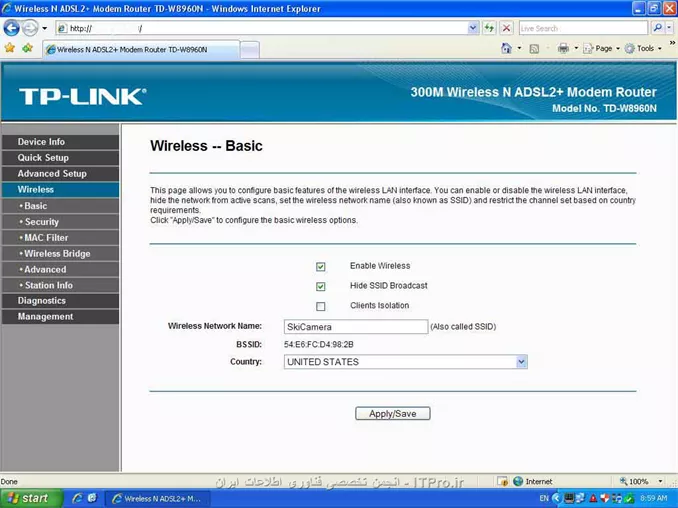The width and height of the screenshot is (678, 508).
Task: Click the Live Search input box
Action: tap(583, 29)
